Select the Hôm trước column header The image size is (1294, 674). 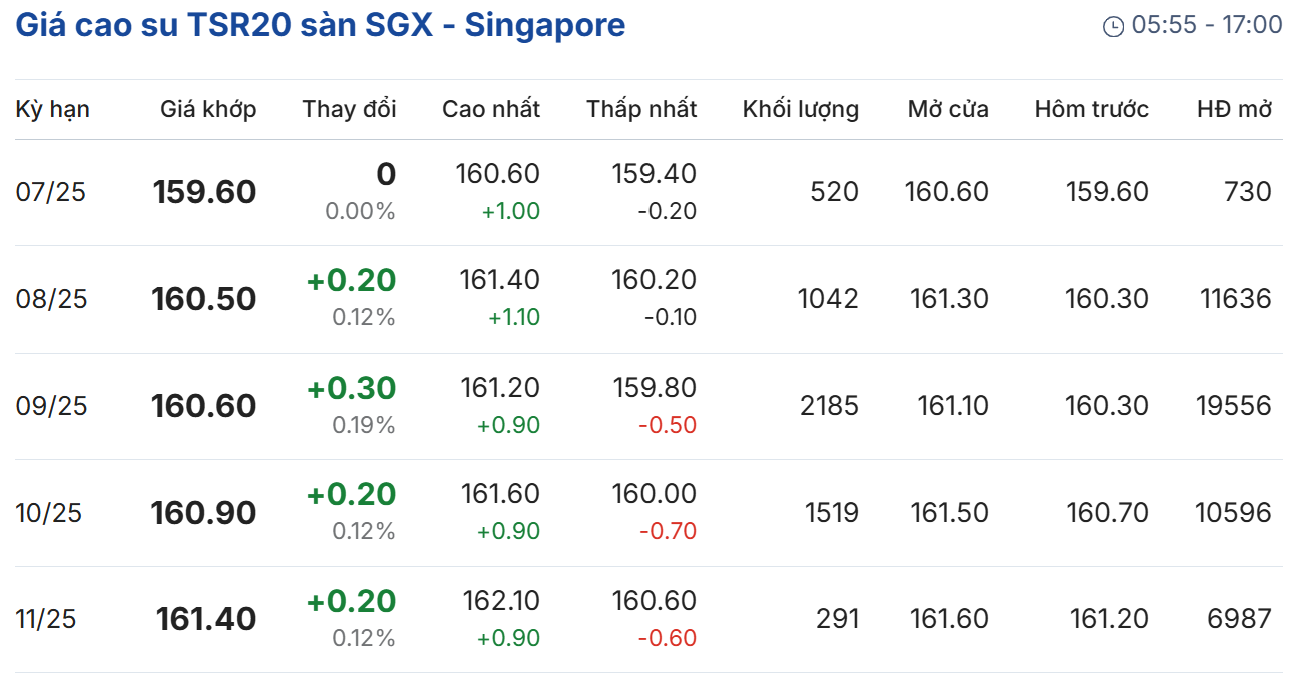coord(1091,109)
